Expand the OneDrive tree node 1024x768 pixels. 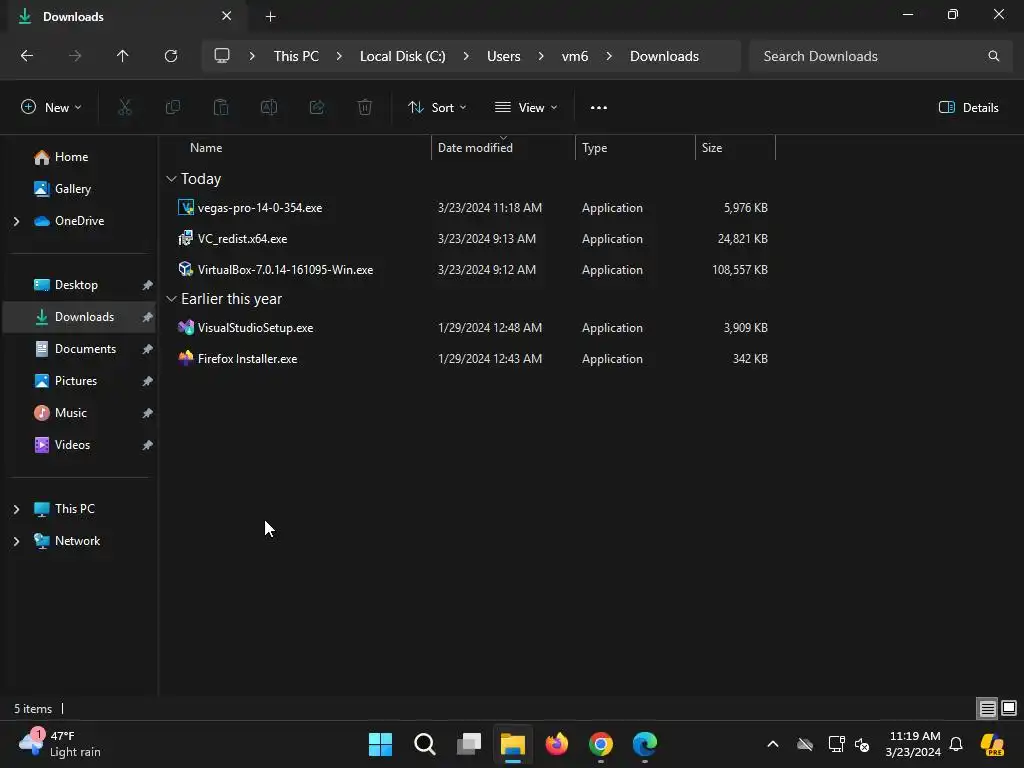(x=16, y=221)
